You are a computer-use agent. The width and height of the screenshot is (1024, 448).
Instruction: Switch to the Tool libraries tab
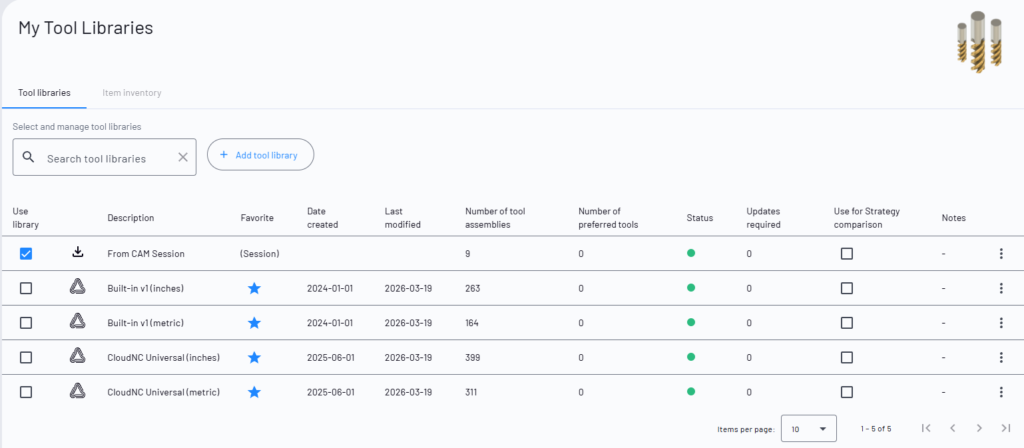pos(44,93)
